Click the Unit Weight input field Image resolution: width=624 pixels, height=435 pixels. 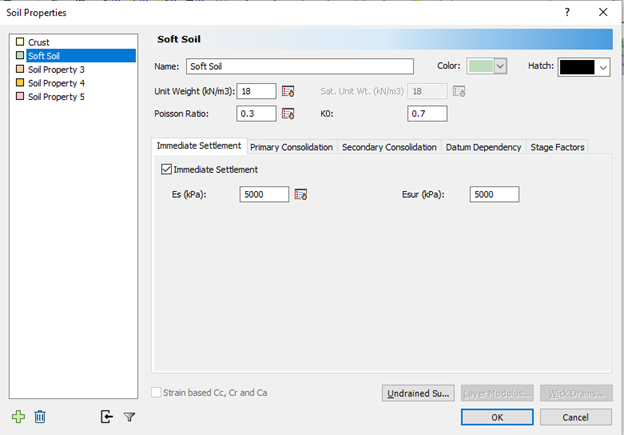point(256,91)
